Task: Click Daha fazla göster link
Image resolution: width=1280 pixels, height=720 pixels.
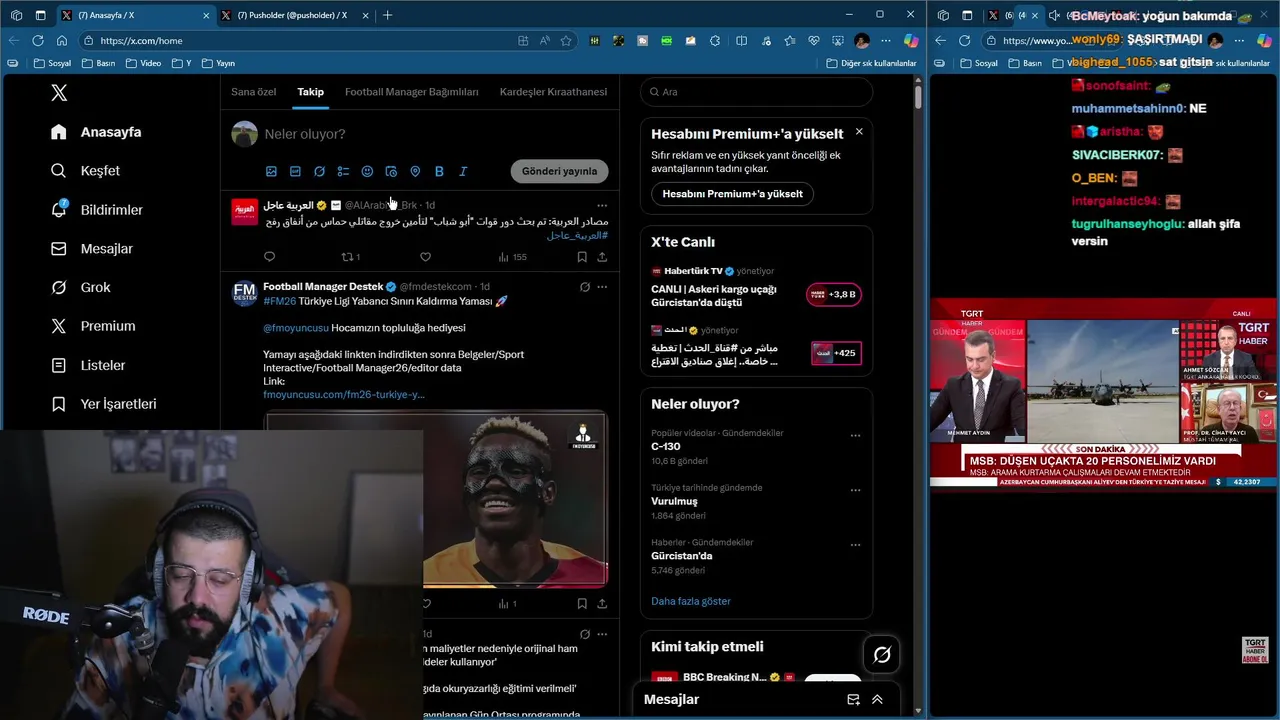Action: pos(691,601)
